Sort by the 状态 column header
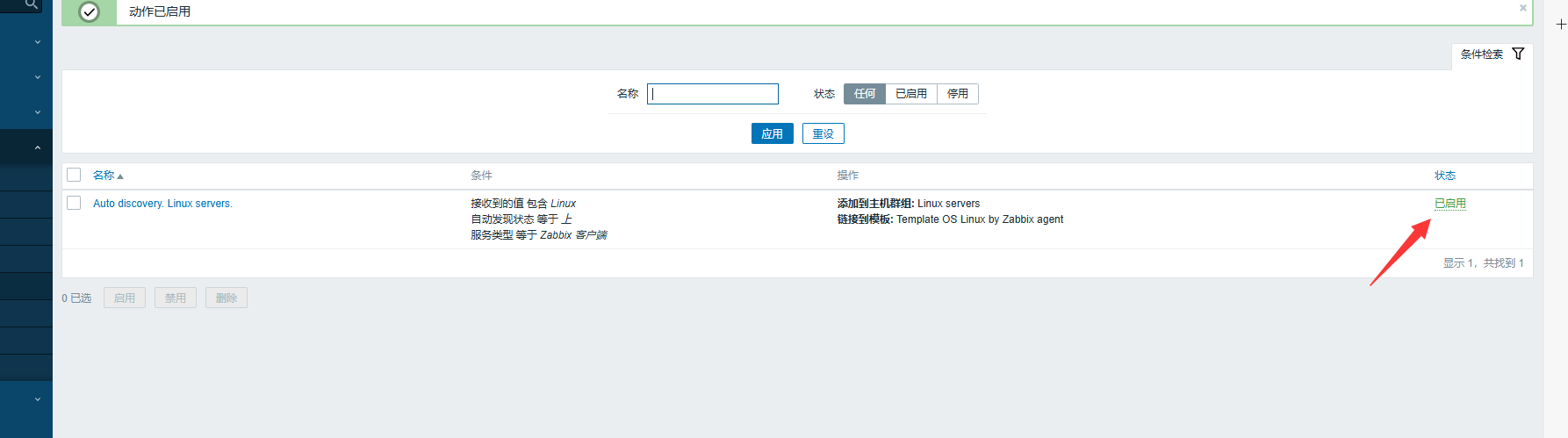Viewport: 1568px width, 438px height. coord(1445,176)
